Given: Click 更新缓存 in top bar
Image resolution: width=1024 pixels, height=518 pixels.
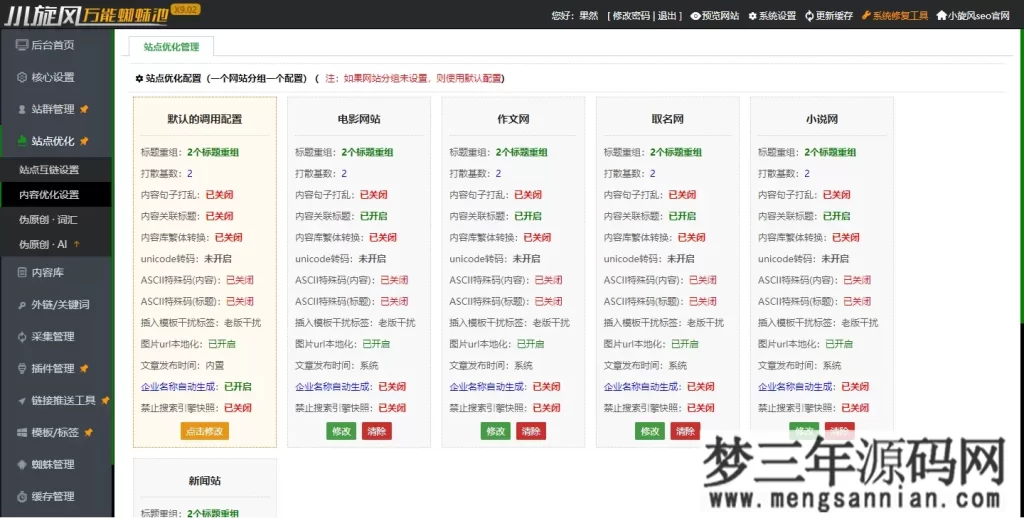Looking at the screenshot, I should (x=829, y=16).
